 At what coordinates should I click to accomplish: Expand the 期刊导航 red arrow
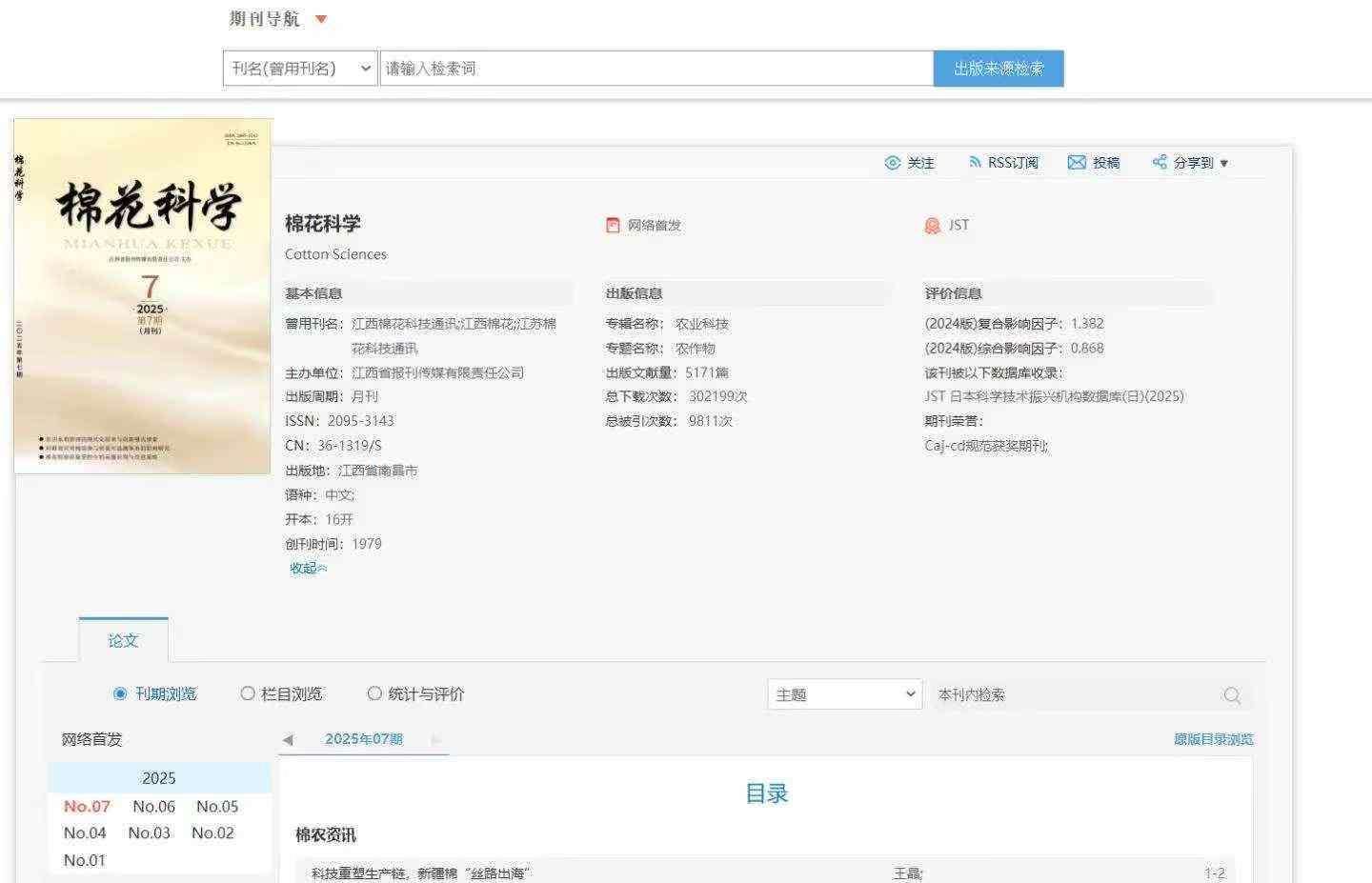[x=321, y=19]
